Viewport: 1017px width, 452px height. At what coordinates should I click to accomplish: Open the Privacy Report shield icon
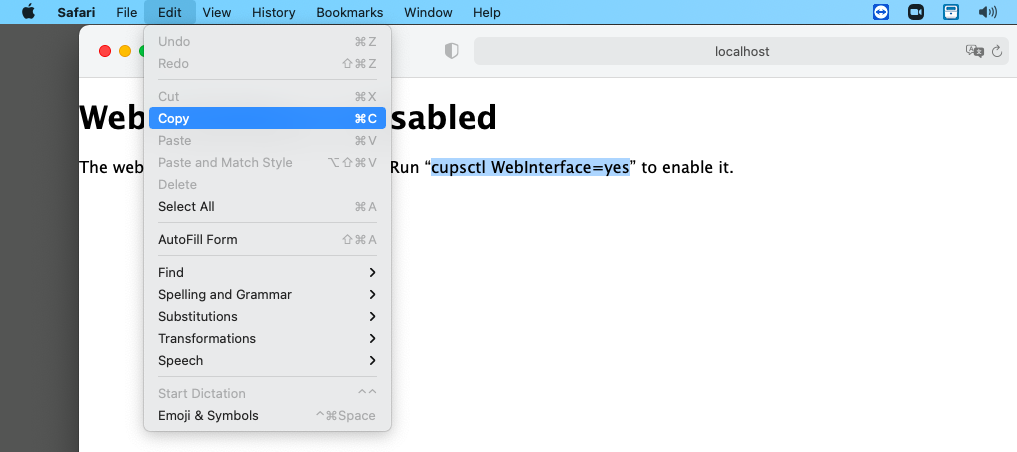coord(451,51)
